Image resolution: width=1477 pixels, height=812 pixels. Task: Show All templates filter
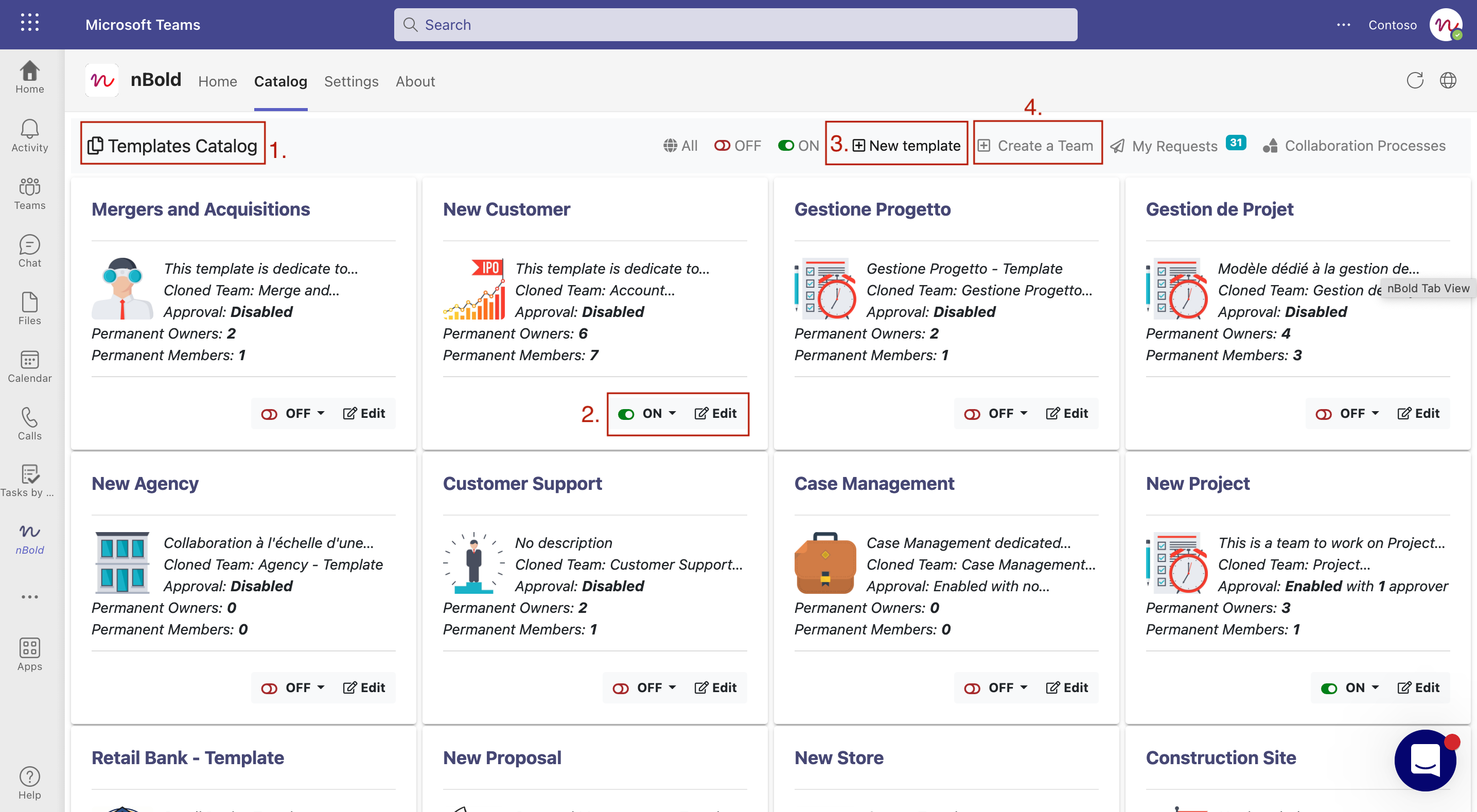pyautogui.click(x=680, y=146)
